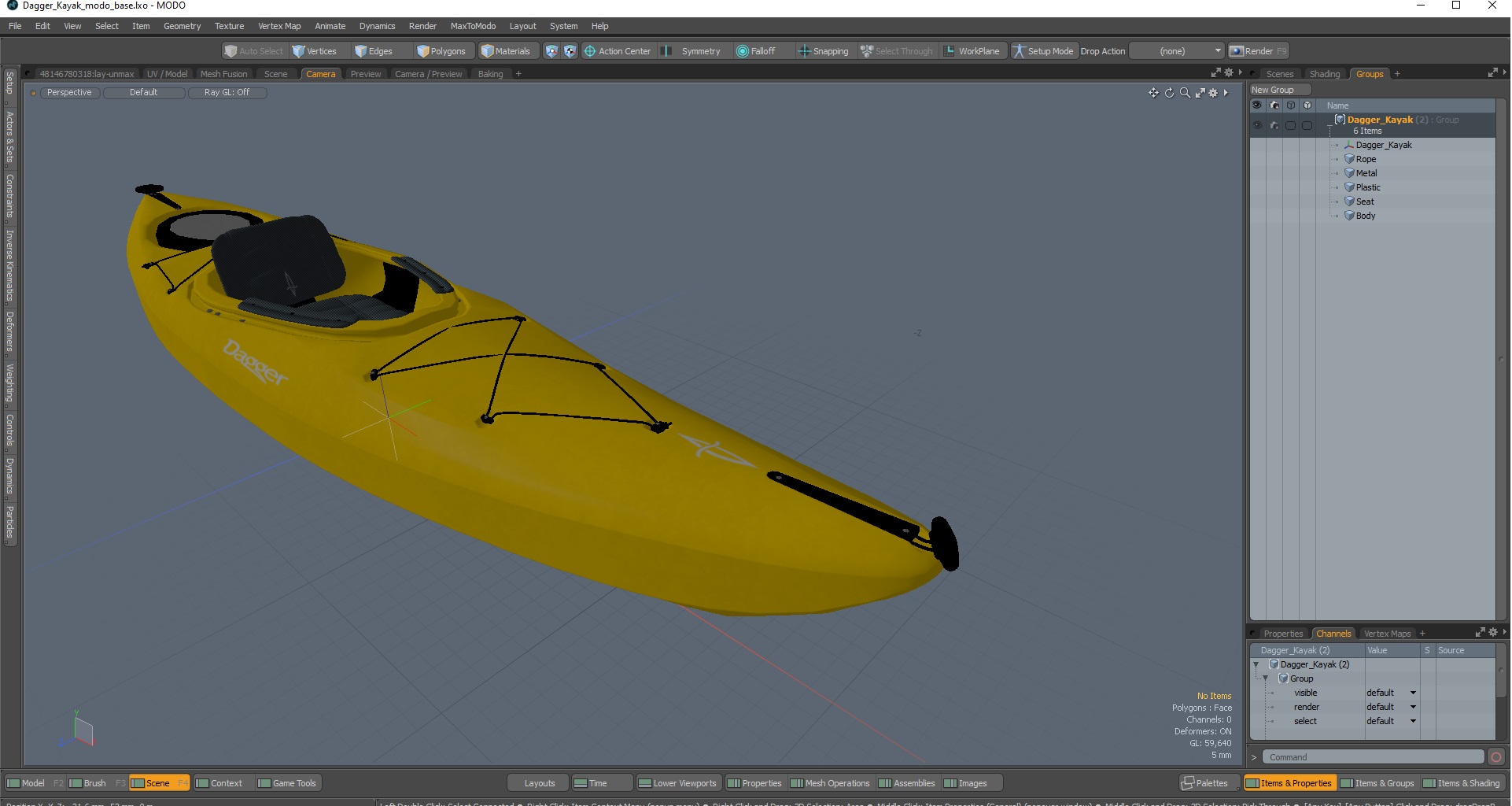Collapse Dagger_Kayak (2) in Channels tree
The height and width of the screenshot is (806, 1512).
click(x=1256, y=665)
